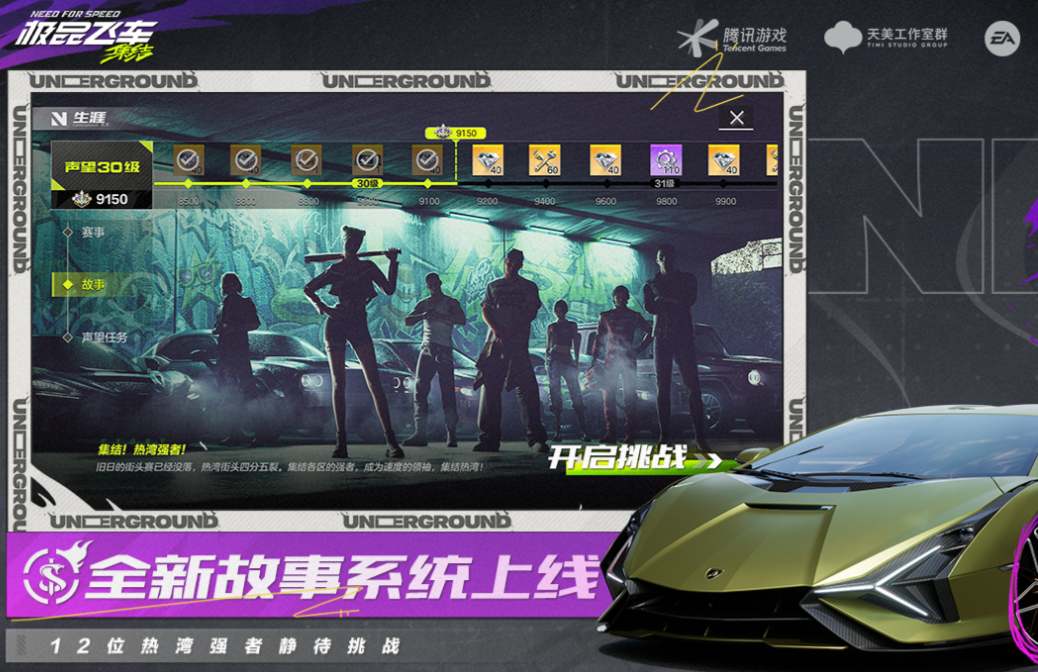1038x672 pixels.
Task: Click the EA logo in top right
Action: 1001,39
